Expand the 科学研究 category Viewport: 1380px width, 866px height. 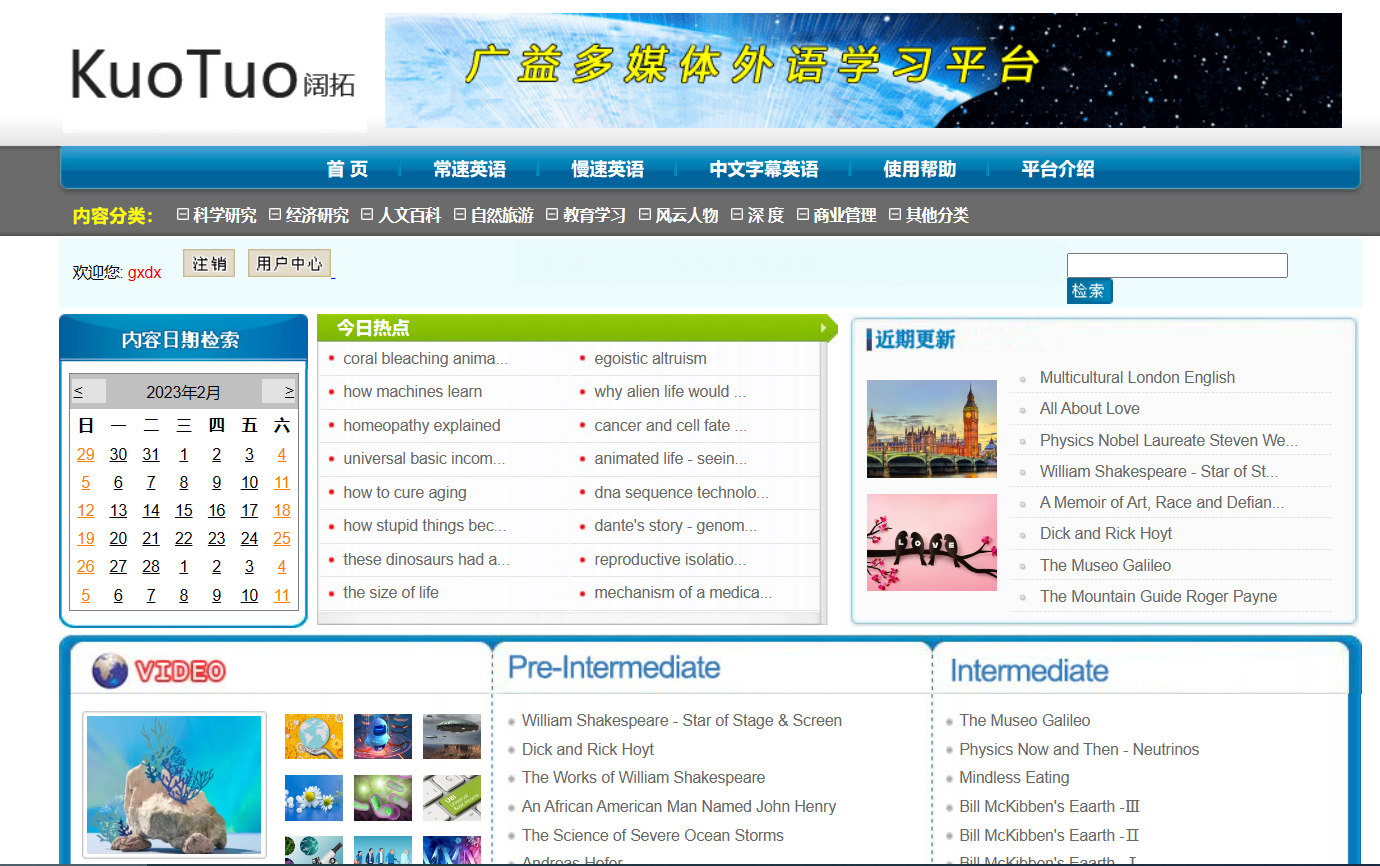click(216, 215)
